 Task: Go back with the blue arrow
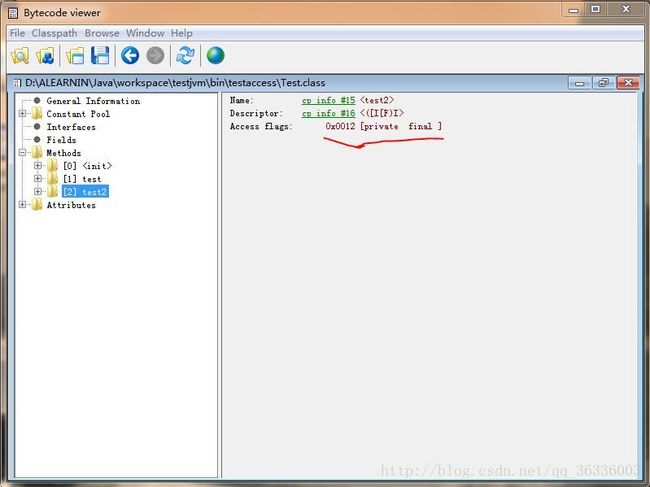pos(130,56)
